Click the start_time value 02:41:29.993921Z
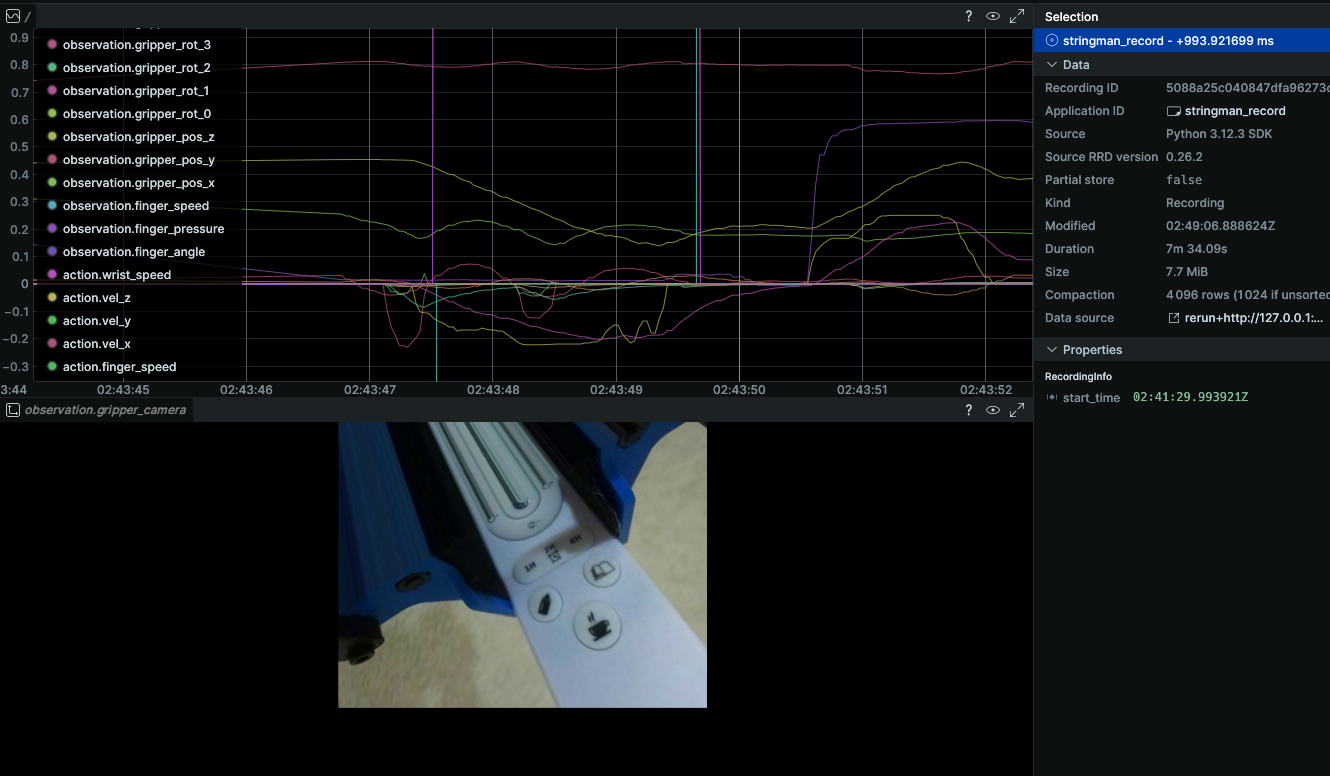 pyautogui.click(x=1190, y=397)
